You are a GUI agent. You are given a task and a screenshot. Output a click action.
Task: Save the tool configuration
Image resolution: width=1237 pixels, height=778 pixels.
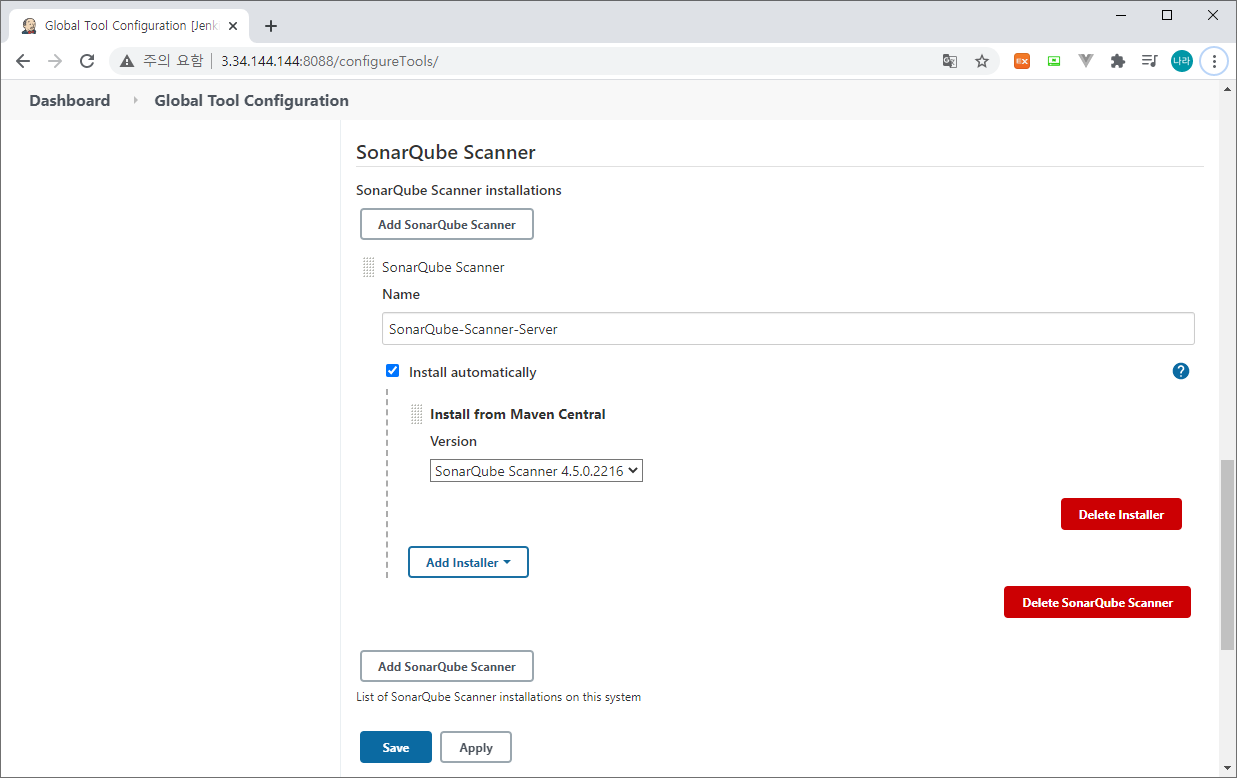[x=396, y=748]
